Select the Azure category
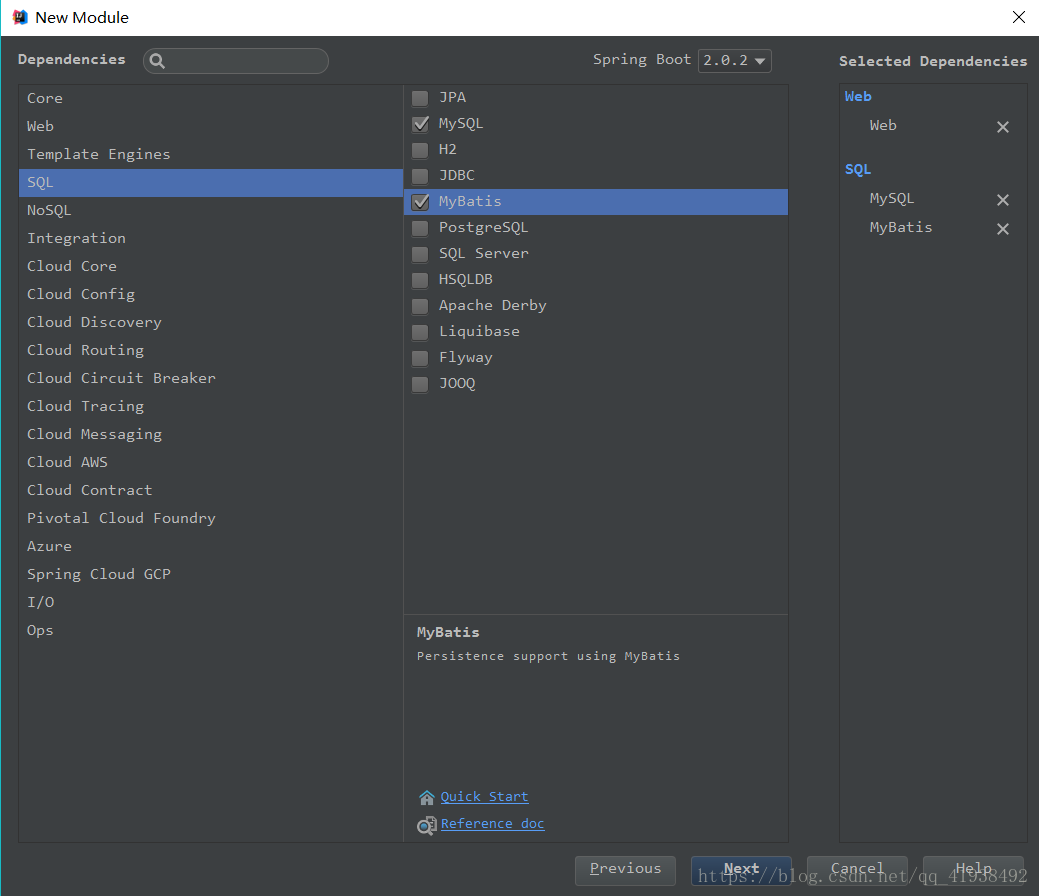Image resolution: width=1039 pixels, height=896 pixels. tap(211, 546)
